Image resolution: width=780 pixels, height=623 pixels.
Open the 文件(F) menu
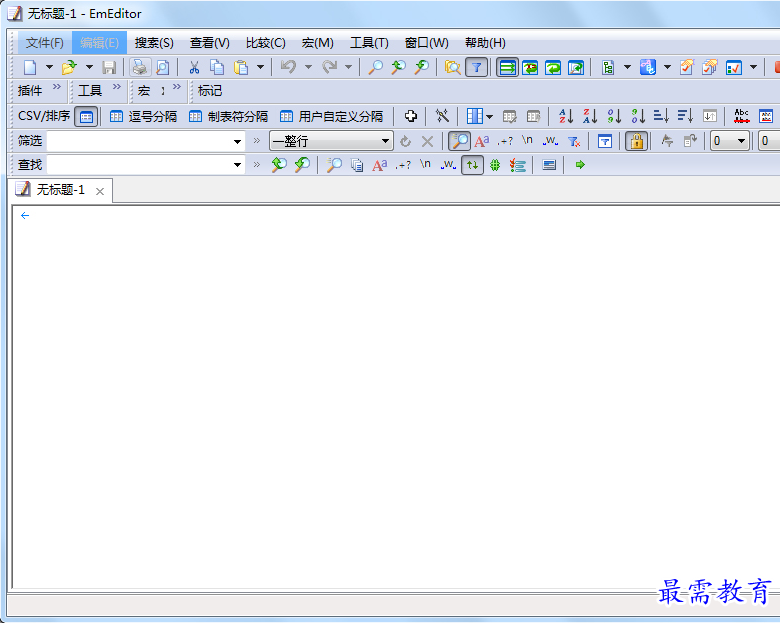(x=45, y=43)
